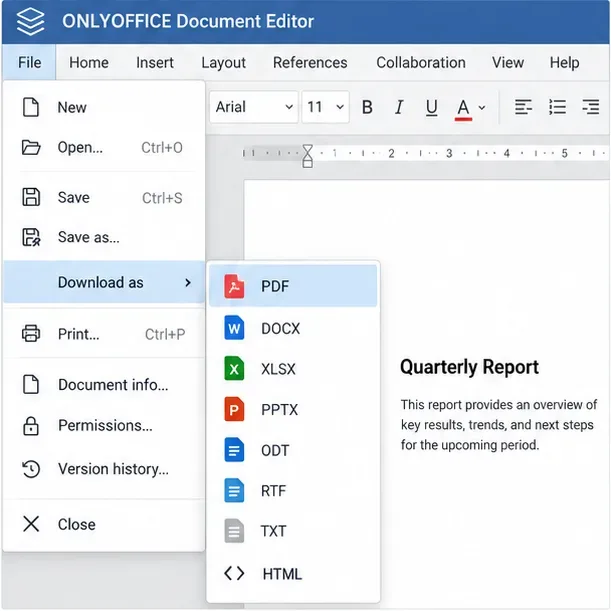Click the ONLYOFFICE Document Editor title
The width and height of the screenshot is (611, 611).
coord(188,21)
